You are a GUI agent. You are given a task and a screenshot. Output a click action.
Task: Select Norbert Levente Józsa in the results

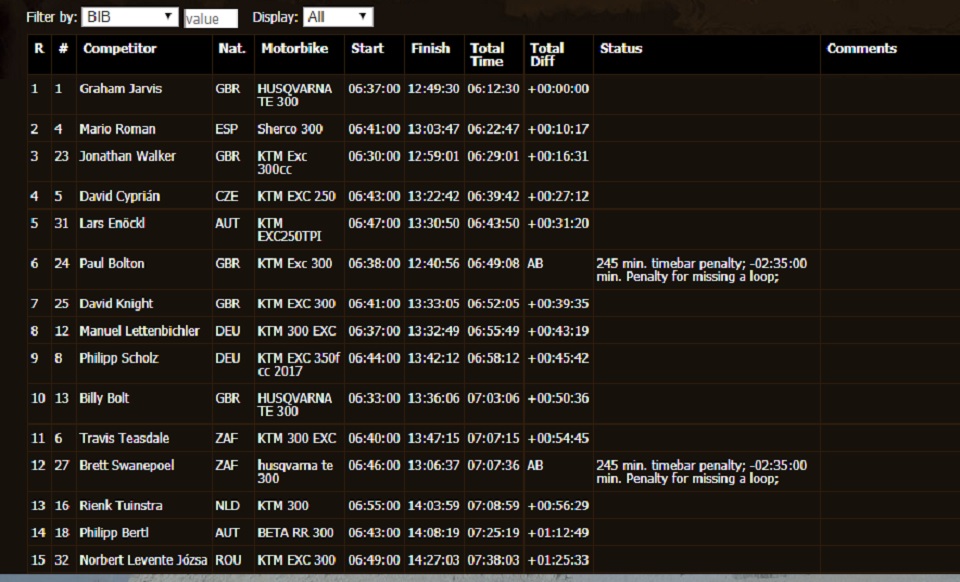143,560
